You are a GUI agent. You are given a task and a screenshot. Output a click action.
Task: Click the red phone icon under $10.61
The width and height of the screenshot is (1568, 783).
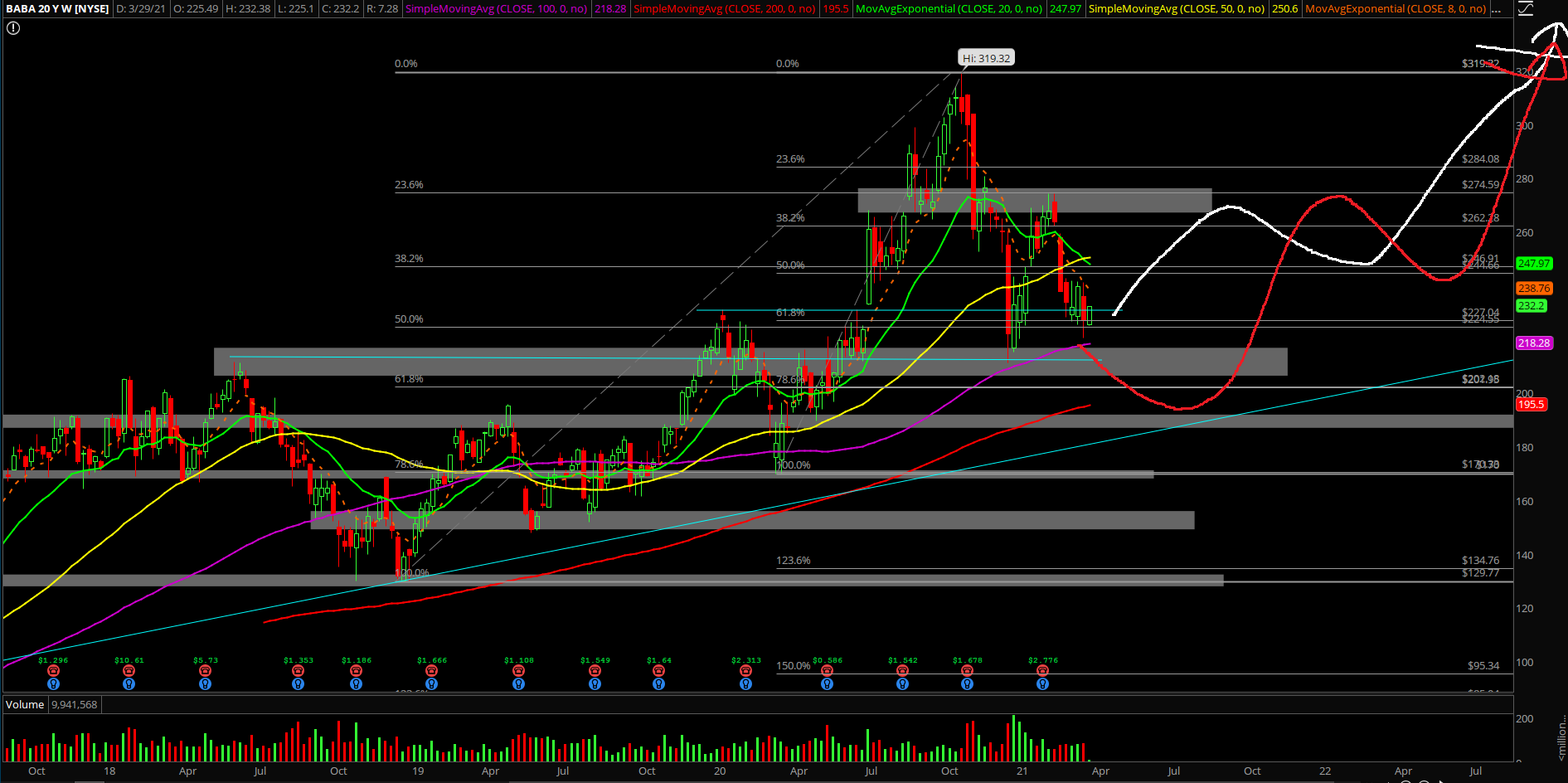click(x=129, y=671)
